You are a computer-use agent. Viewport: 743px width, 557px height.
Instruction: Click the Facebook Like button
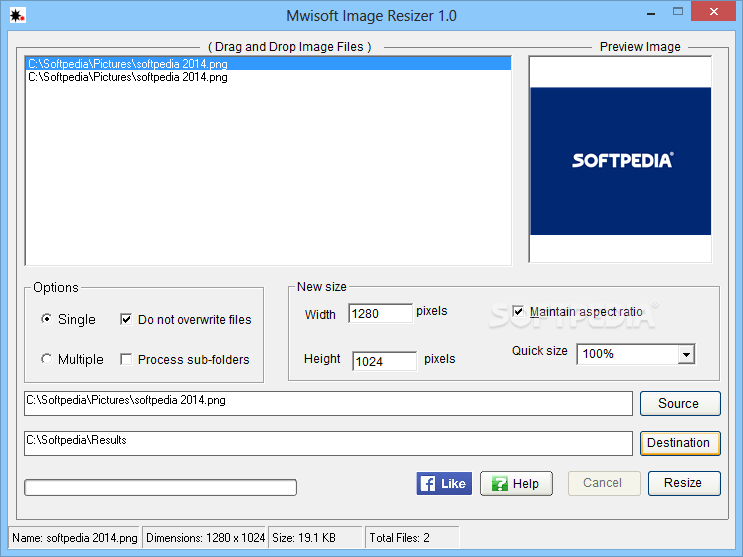point(444,484)
